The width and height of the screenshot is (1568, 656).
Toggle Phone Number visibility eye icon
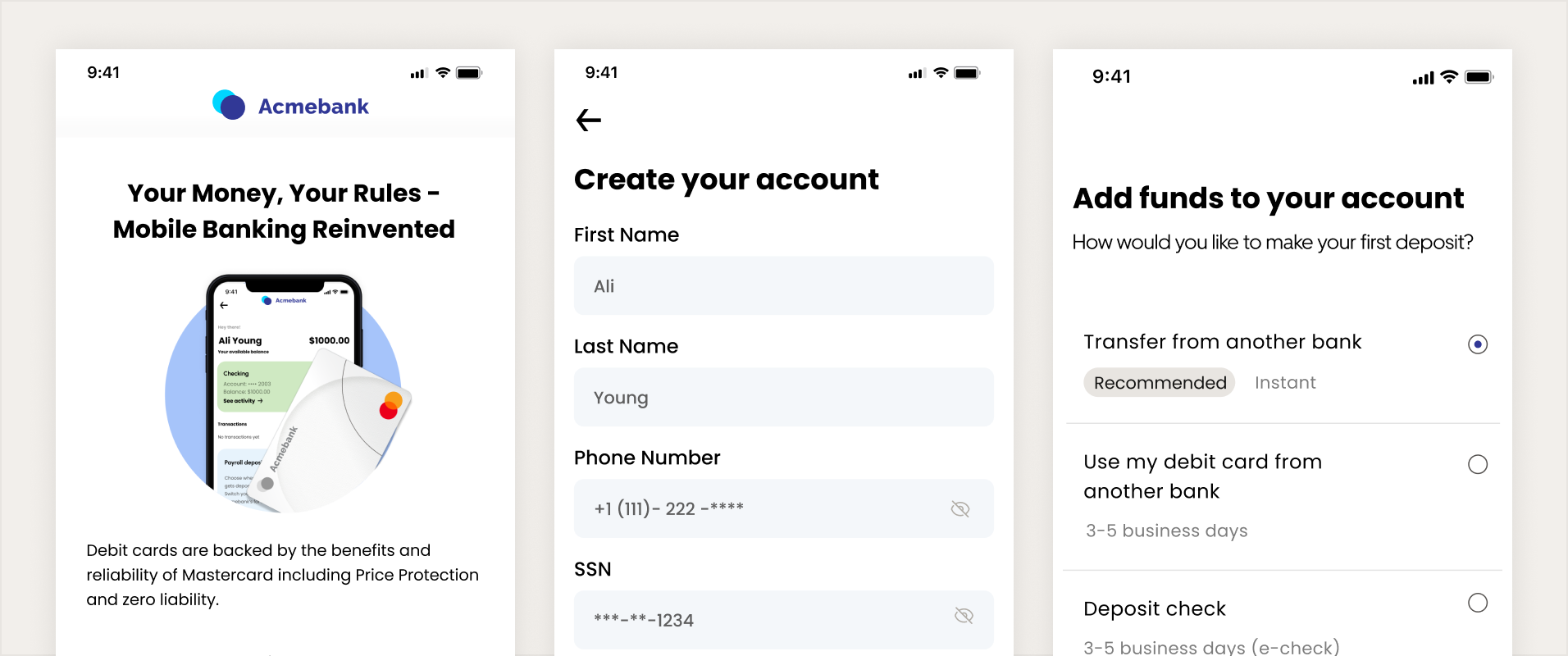pos(959,509)
